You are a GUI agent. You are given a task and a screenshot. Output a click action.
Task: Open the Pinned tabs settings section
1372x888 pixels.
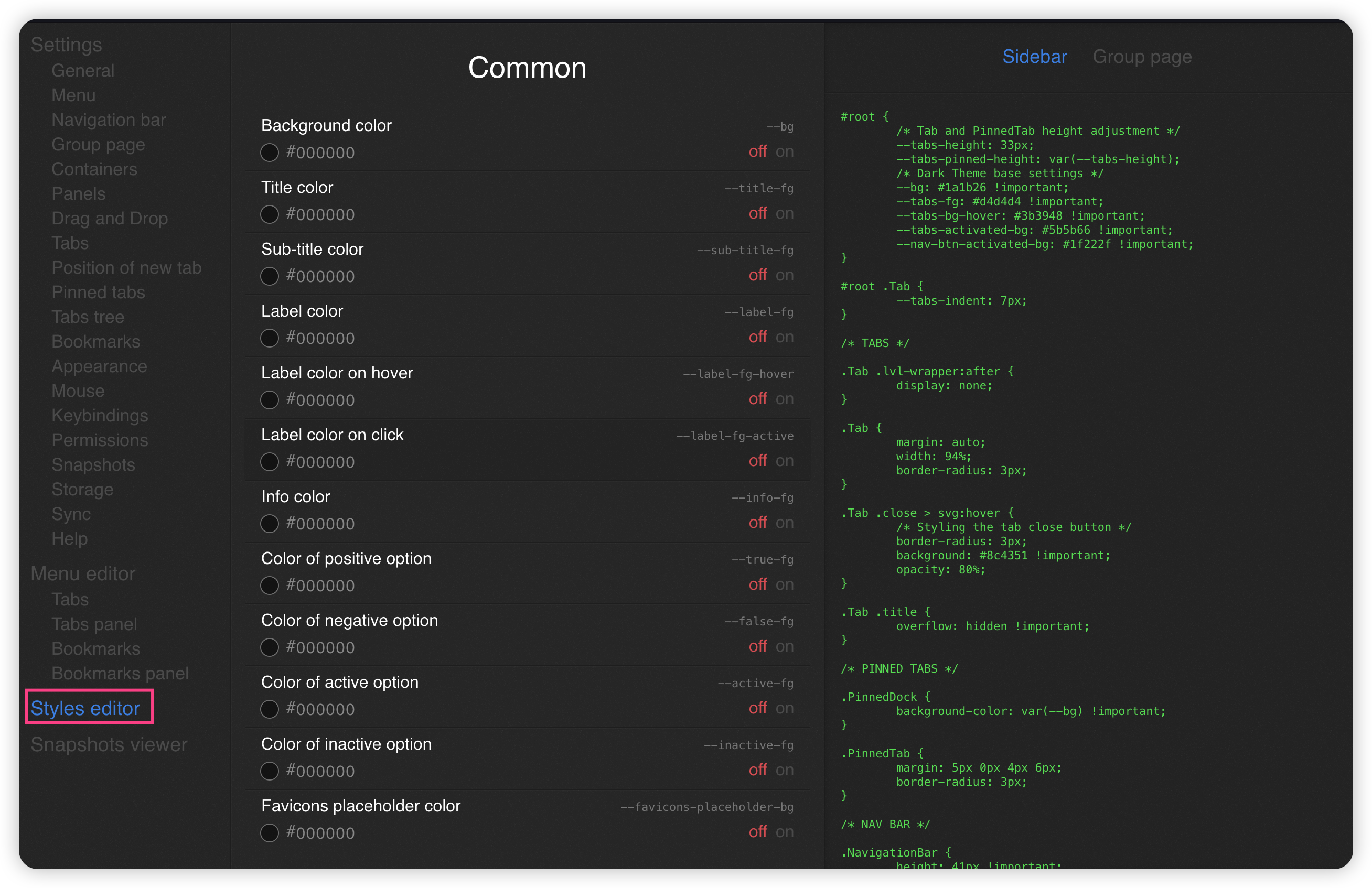(98, 292)
